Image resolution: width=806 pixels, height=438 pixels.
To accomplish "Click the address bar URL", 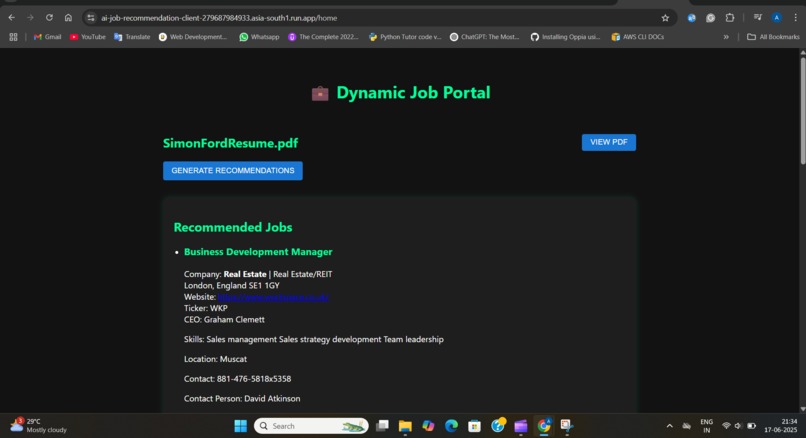I will click(x=219, y=18).
